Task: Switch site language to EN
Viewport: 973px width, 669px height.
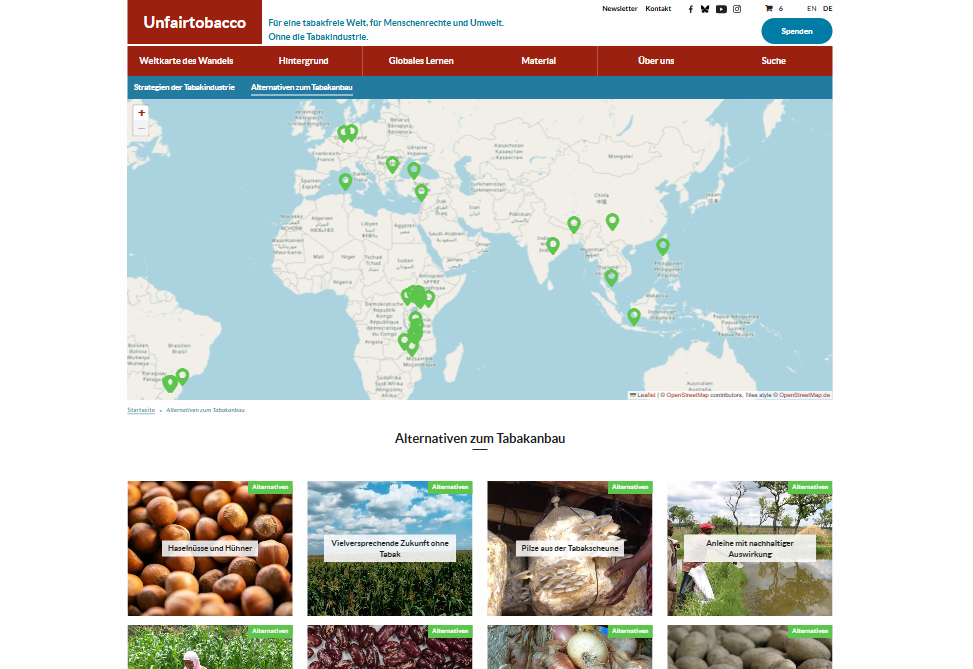Action: coord(812,9)
